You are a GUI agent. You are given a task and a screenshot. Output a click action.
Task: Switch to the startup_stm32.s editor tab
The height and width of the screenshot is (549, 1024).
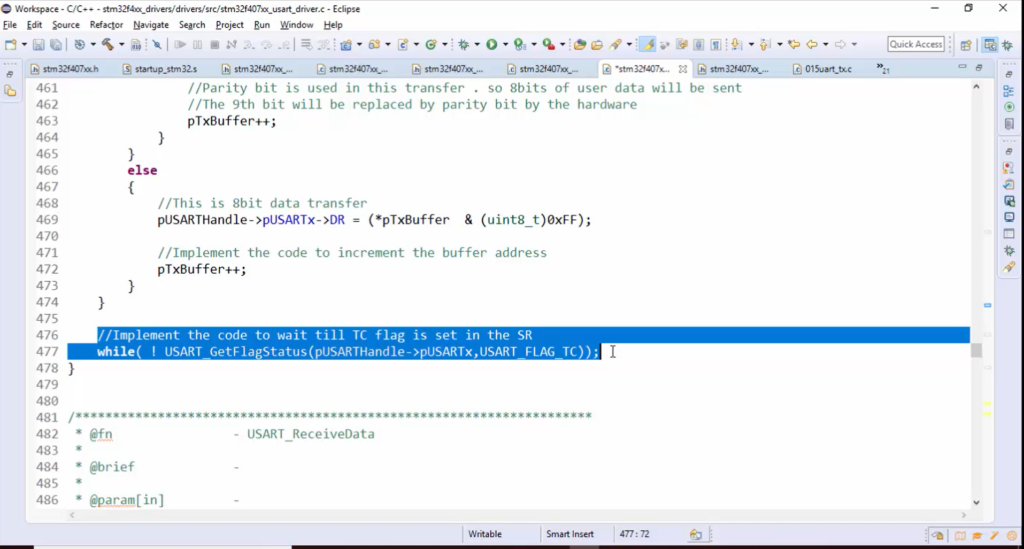tap(166, 69)
